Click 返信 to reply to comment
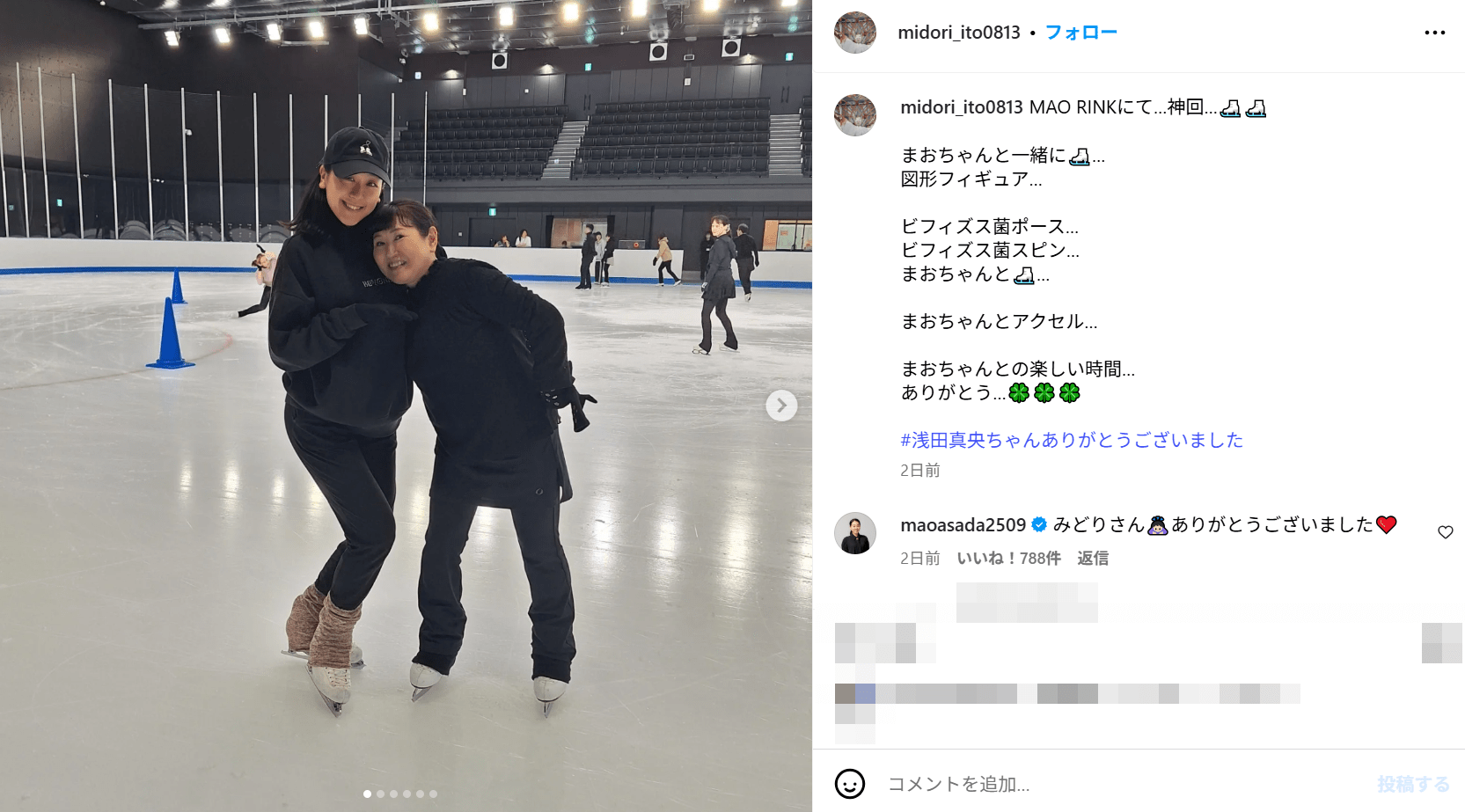This screenshot has height=812, width=1465. coord(1093,559)
